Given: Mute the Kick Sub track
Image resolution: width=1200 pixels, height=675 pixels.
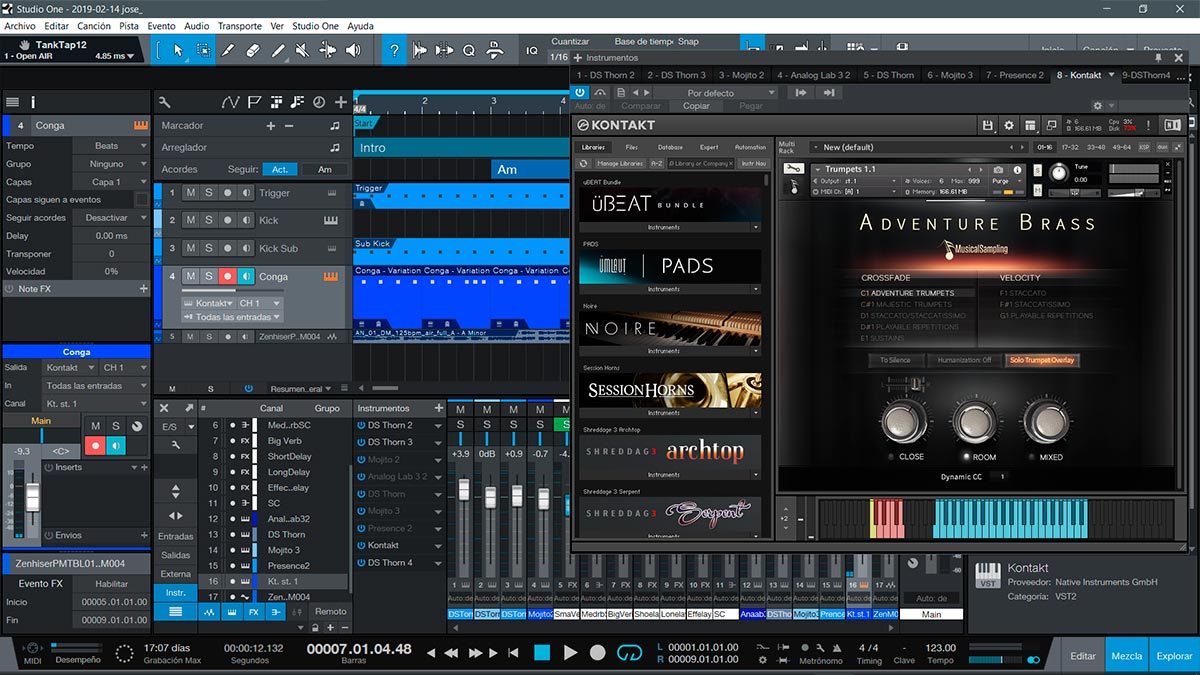Looking at the screenshot, I should pos(190,248).
